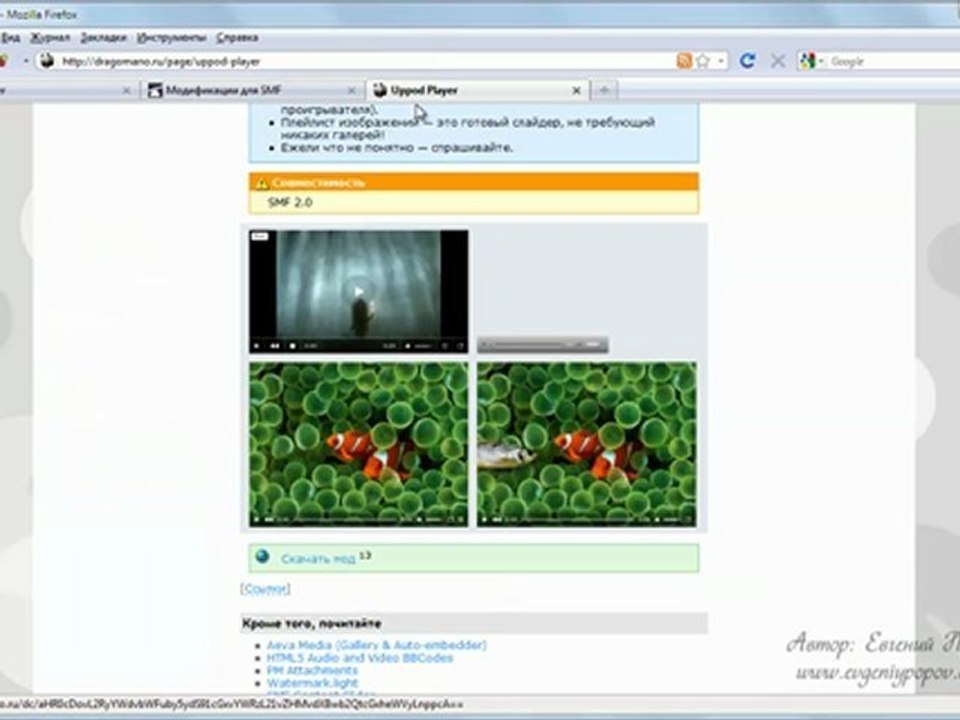Click the globe icon beside Скачать мод
The image size is (960, 720).
click(x=263, y=557)
